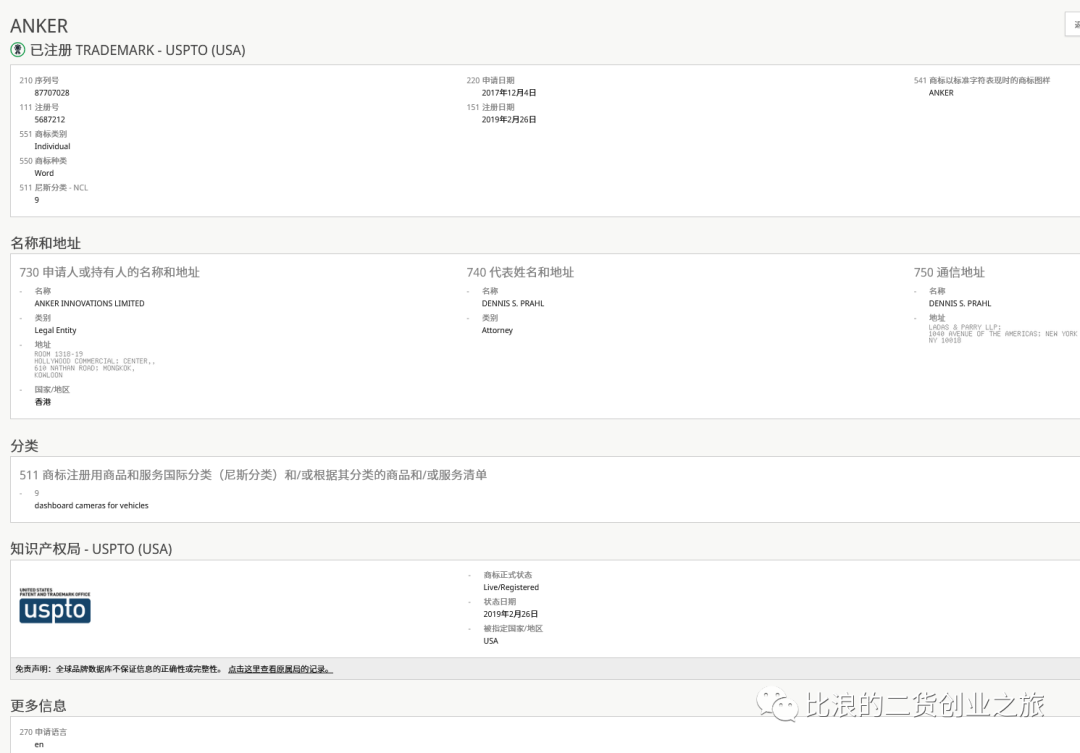Click the application language value en

coord(39,745)
